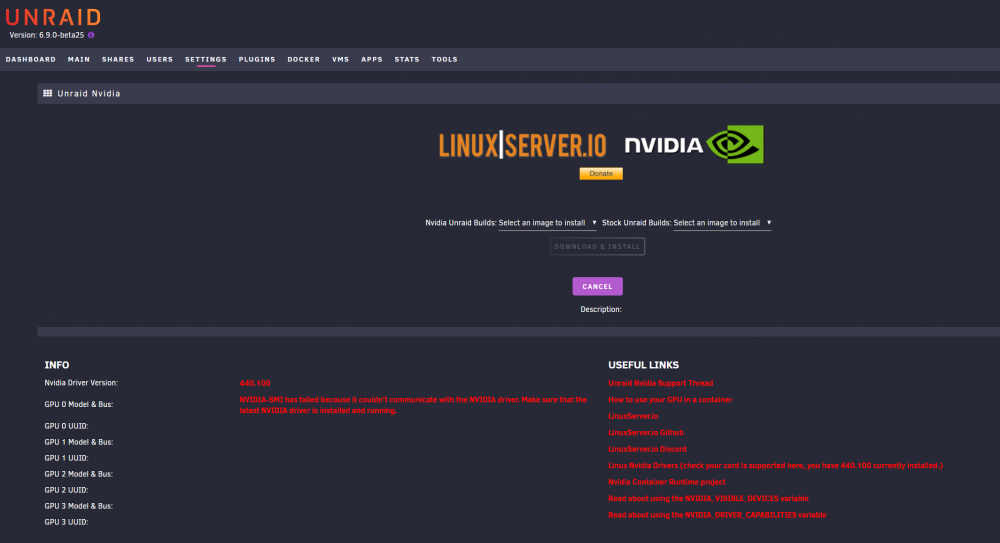Click the UNRAID logo

coord(54,17)
